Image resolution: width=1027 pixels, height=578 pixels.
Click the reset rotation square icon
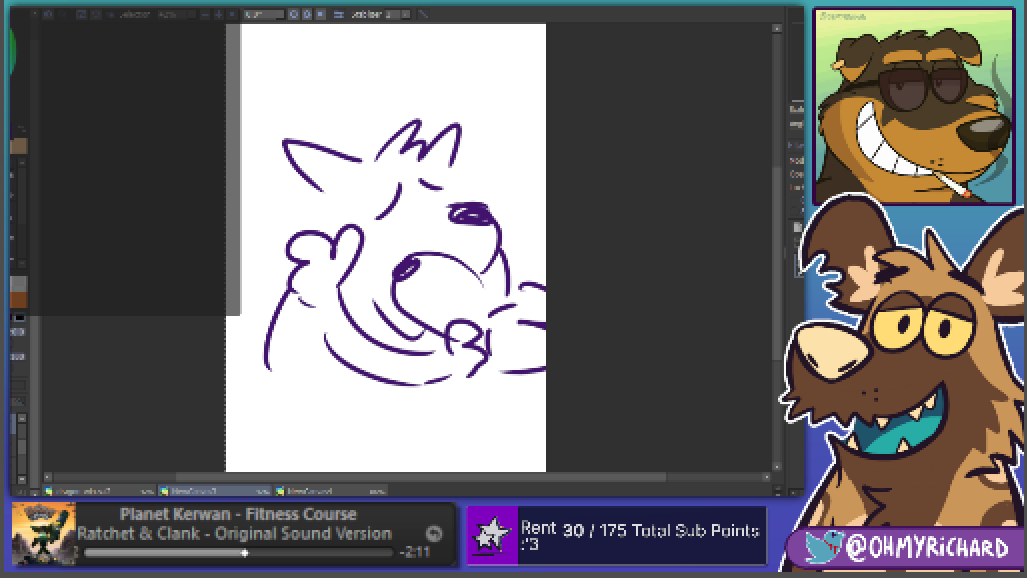click(x=320, y=15)
